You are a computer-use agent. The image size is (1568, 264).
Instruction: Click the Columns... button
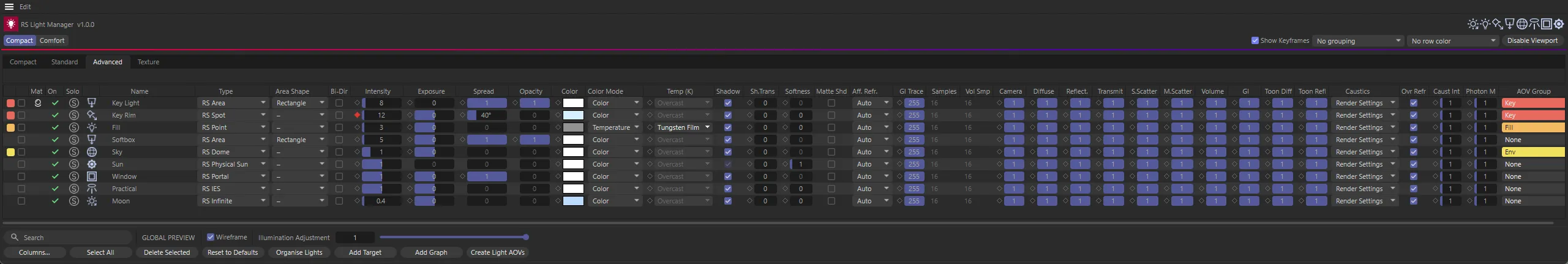(x=34, y=252)
